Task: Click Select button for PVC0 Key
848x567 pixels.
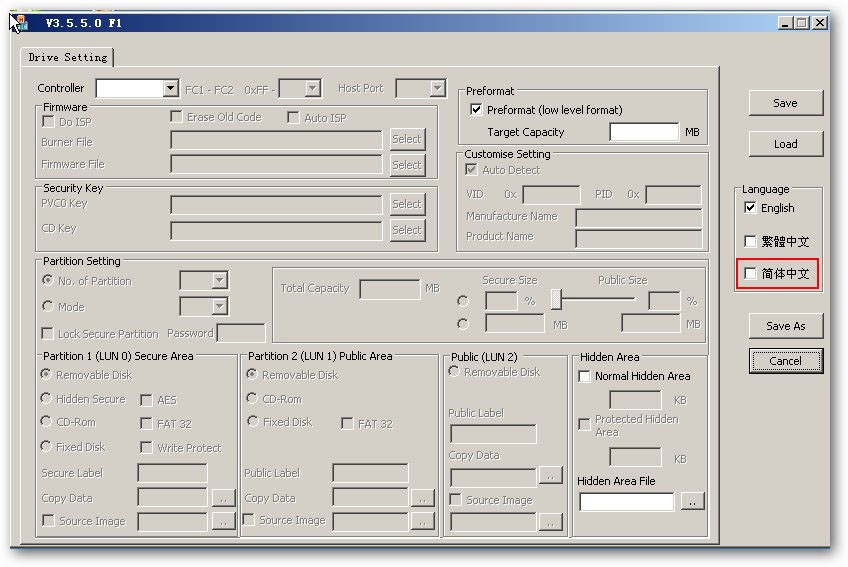Action: click(407, 205)
